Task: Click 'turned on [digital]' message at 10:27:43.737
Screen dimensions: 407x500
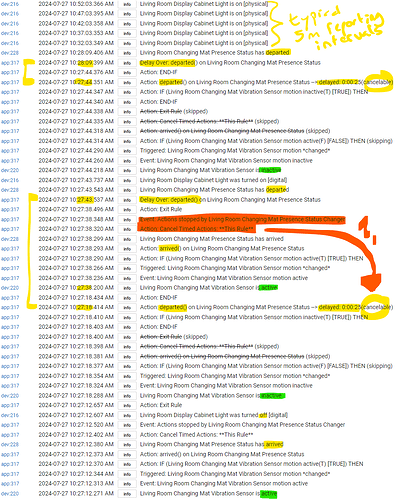Action: pyautogui.click(x=213, y=180)
